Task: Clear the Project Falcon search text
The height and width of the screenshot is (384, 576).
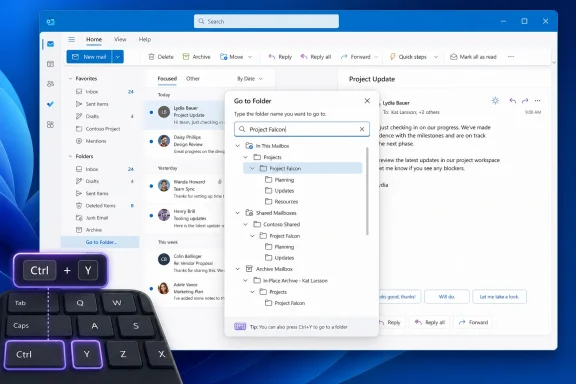Action: pos(362,129)
